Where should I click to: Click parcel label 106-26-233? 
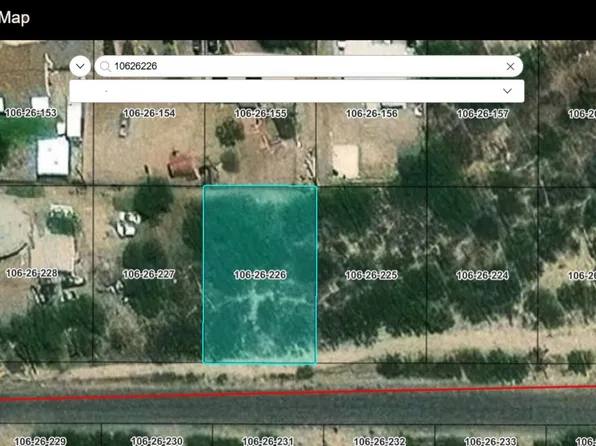coord(490,441)
